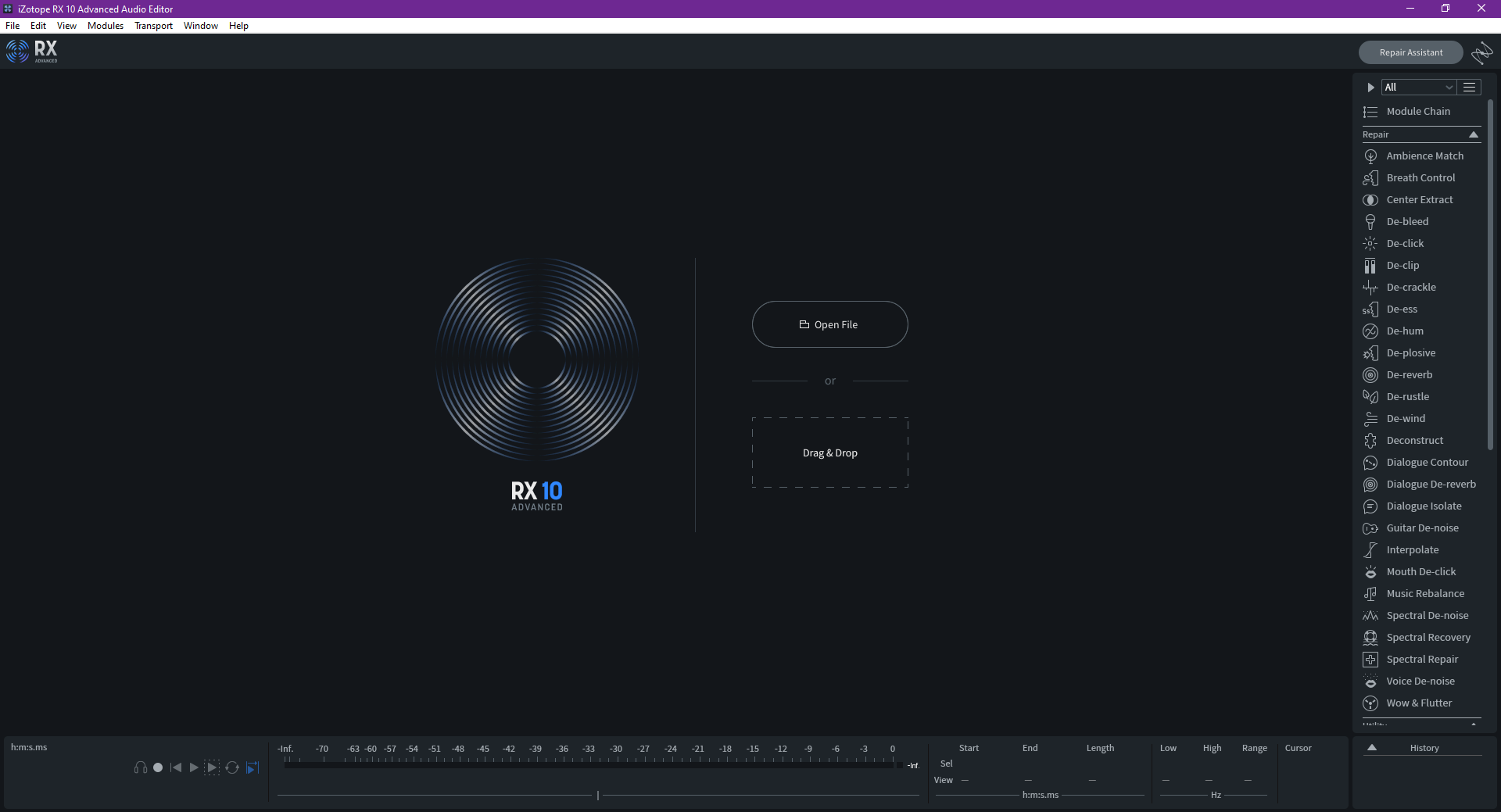1501x812 pixels.
Task: Maximize the RX 10 window
Action: point(1445,9)
